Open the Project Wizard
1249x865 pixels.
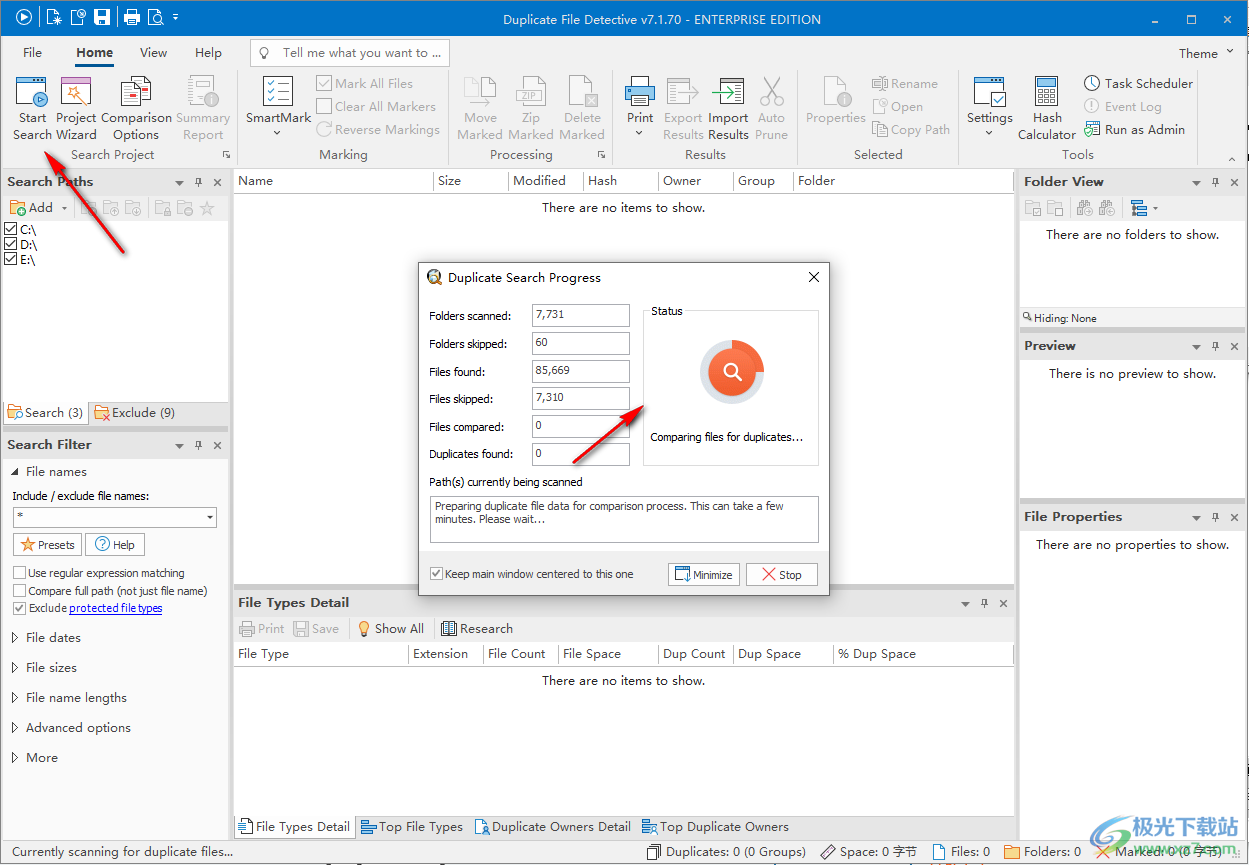coord(76,109)
